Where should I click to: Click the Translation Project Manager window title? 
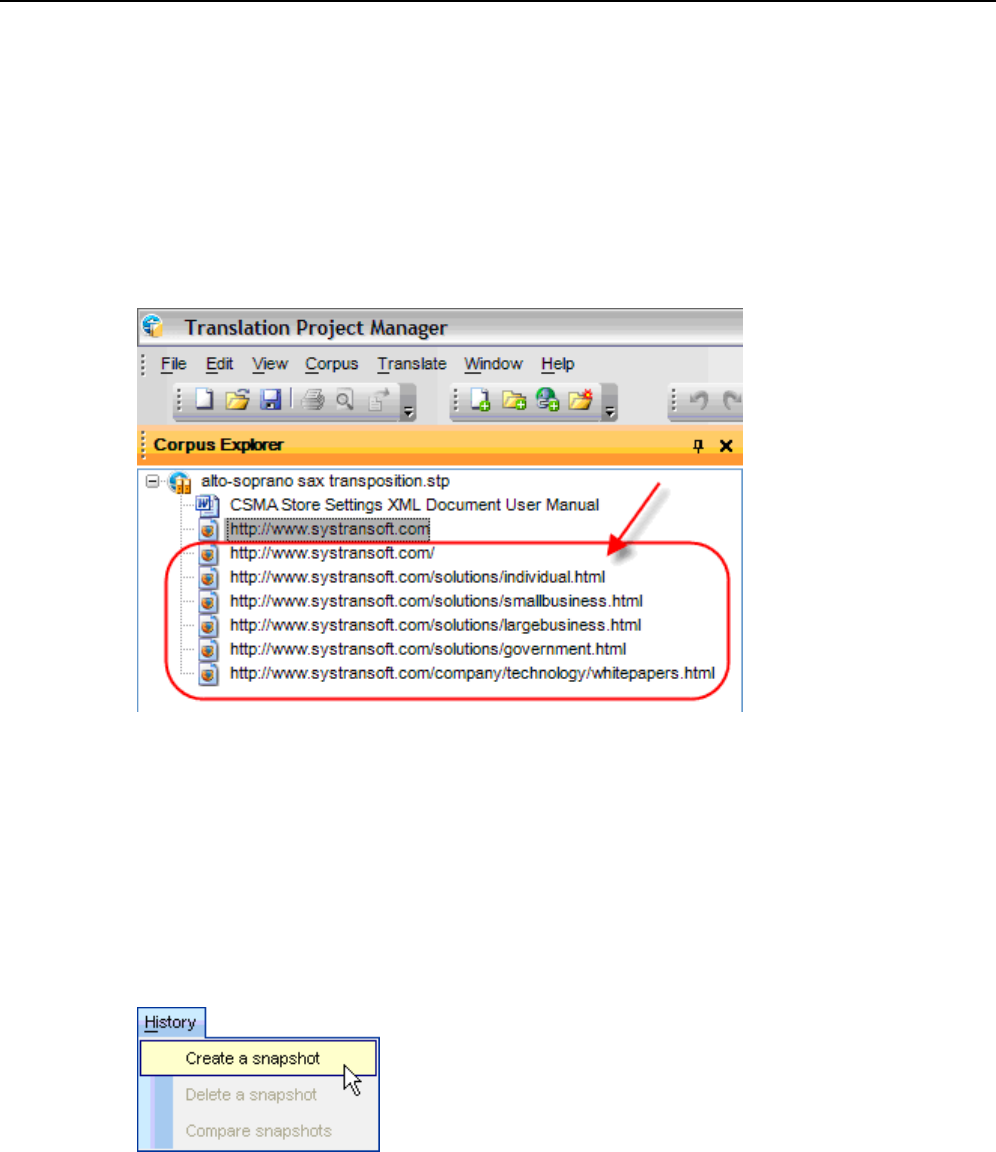[315, 328]
